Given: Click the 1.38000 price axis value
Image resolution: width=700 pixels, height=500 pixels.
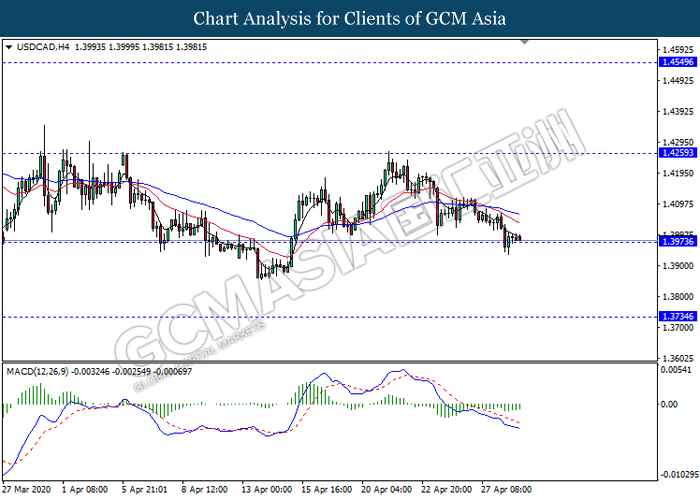Looking at the screenshot, I should [678, 296].
